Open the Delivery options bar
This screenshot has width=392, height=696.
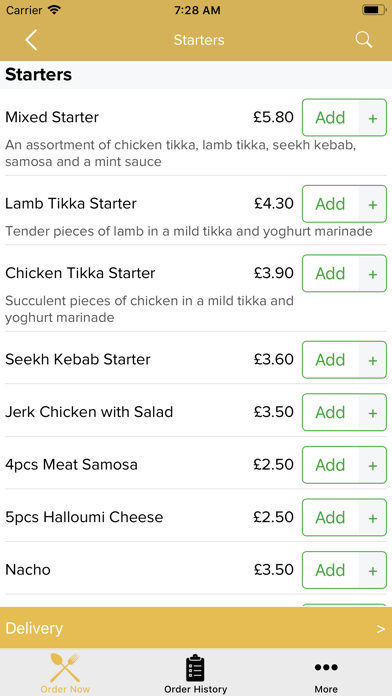click(x=196, y=628)
